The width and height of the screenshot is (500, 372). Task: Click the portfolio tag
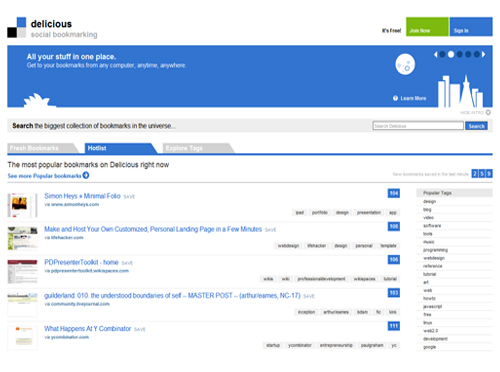[320, 213]
